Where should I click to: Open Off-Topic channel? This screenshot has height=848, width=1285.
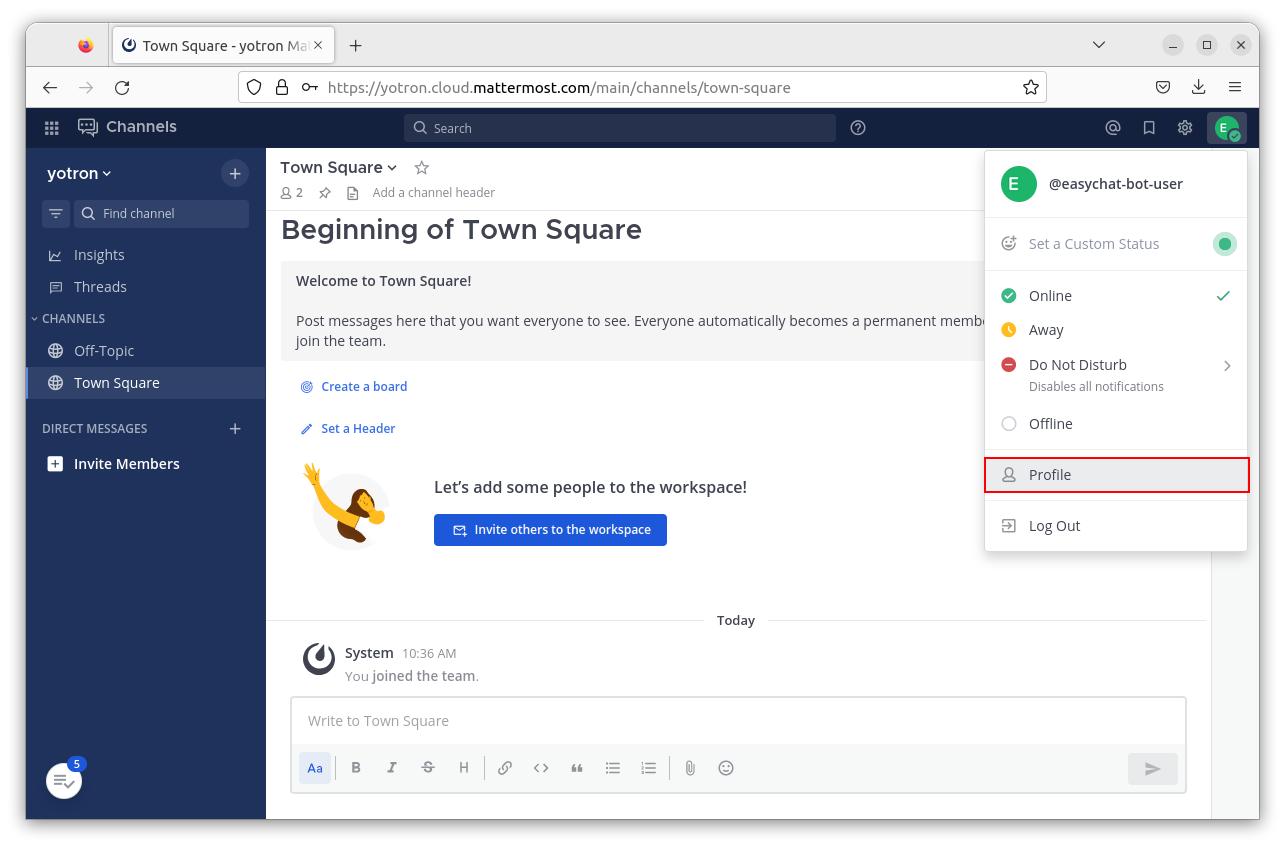coord(146,351)
